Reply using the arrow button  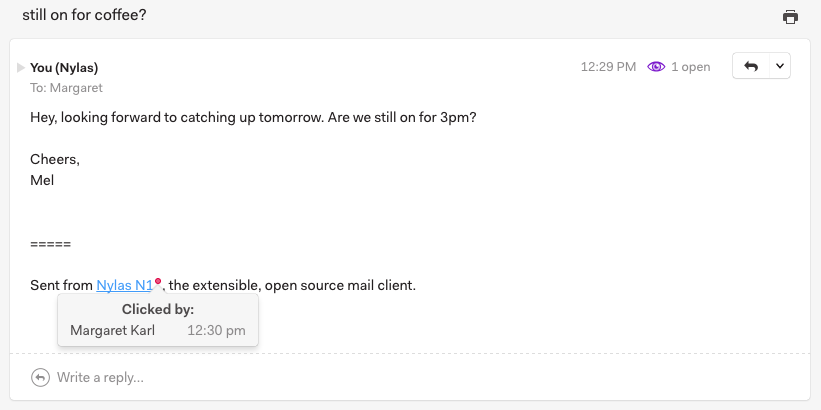[751, 66]
